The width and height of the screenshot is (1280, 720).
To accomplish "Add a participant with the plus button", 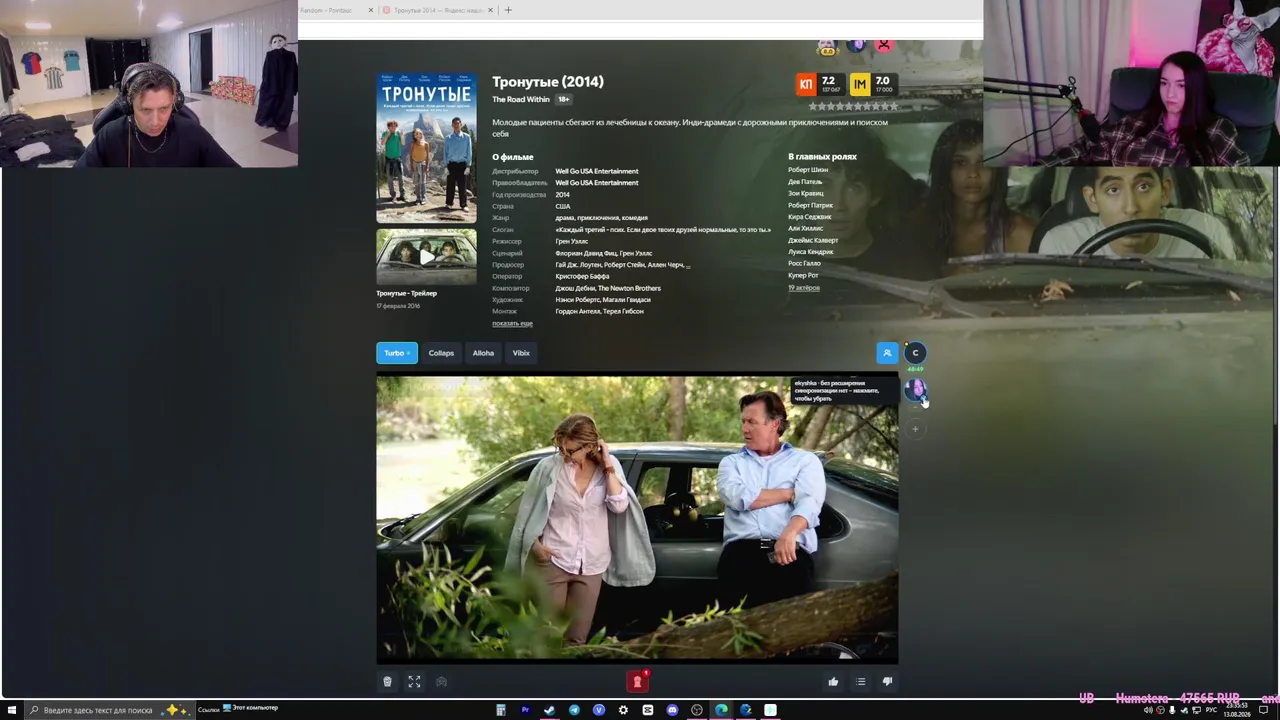I will [915, 429].
